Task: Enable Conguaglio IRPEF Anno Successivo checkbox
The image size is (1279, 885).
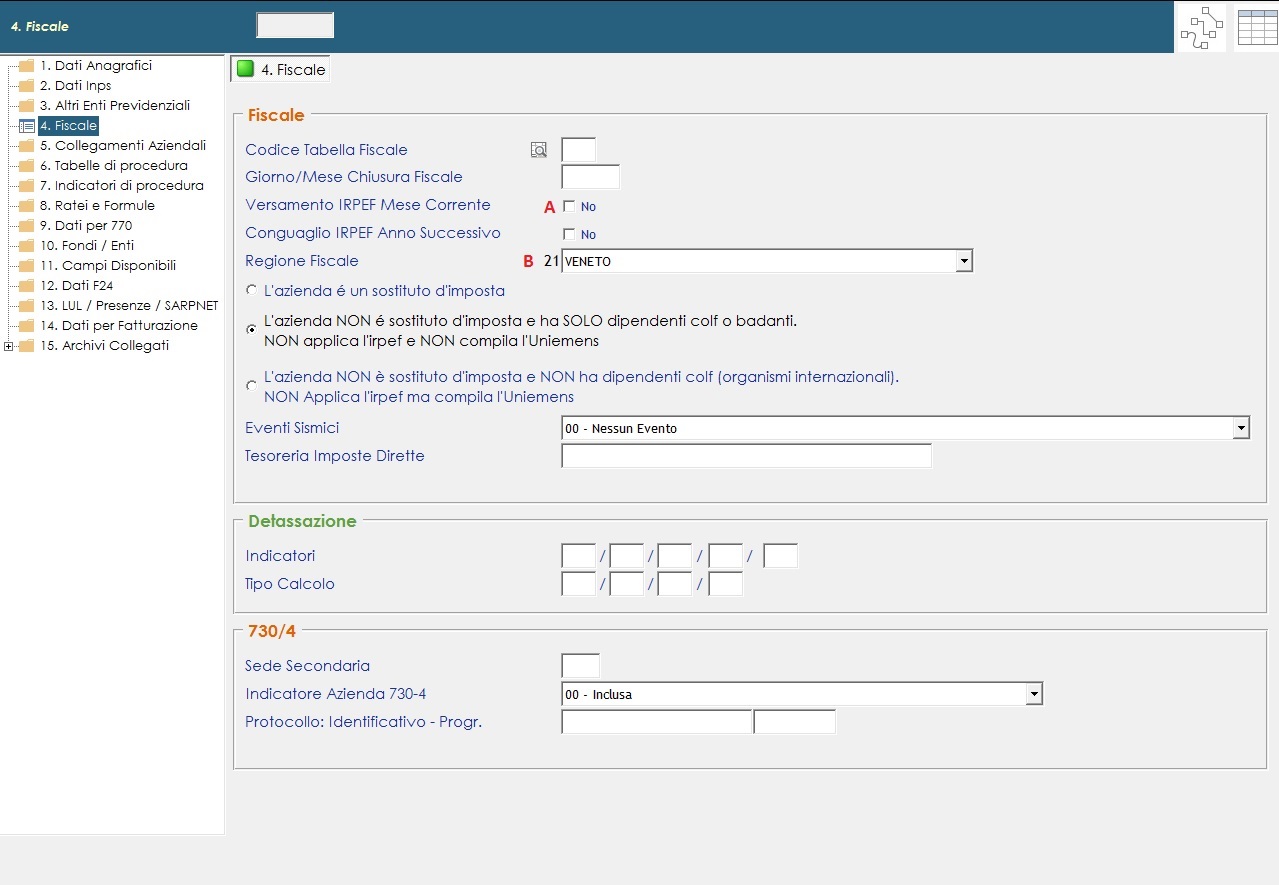Action: [x=569, y=234]
